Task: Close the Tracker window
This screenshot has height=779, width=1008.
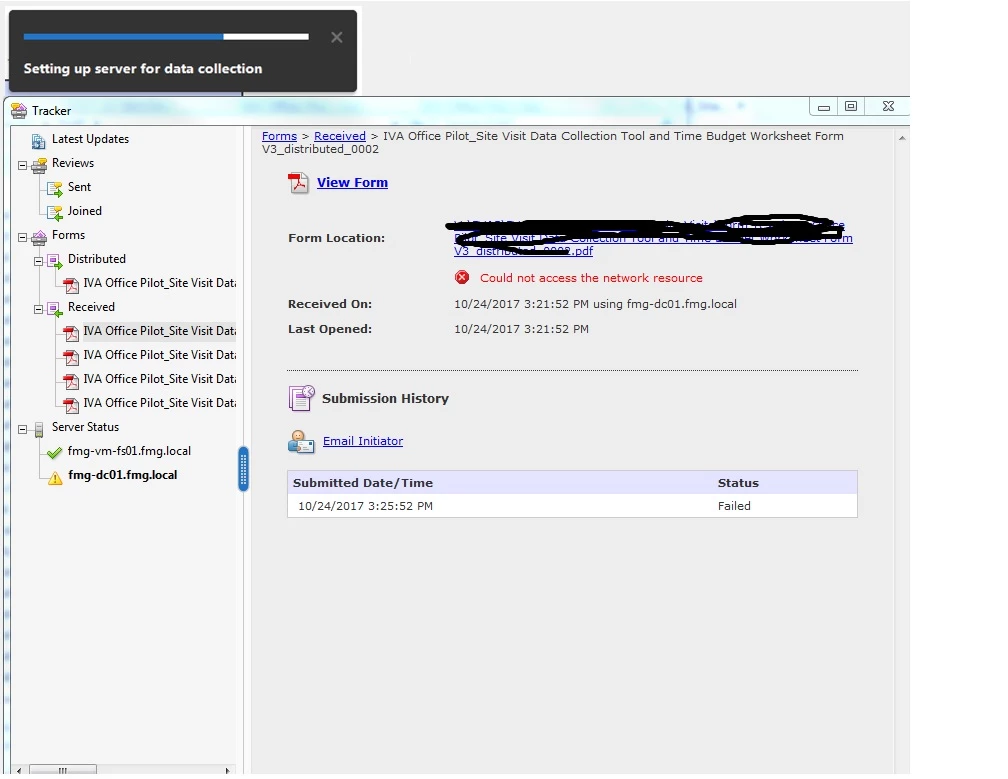Action: (888, 107)
